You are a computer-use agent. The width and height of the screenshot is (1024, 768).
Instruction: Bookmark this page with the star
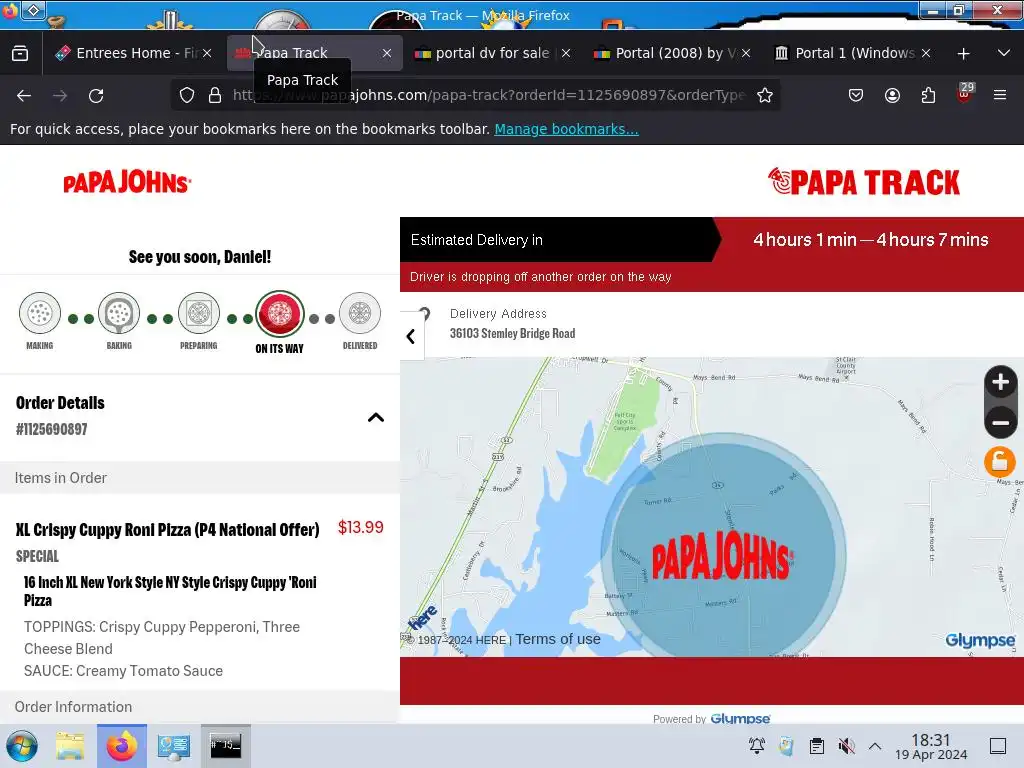pyautogui.click(x=765, y=95)
